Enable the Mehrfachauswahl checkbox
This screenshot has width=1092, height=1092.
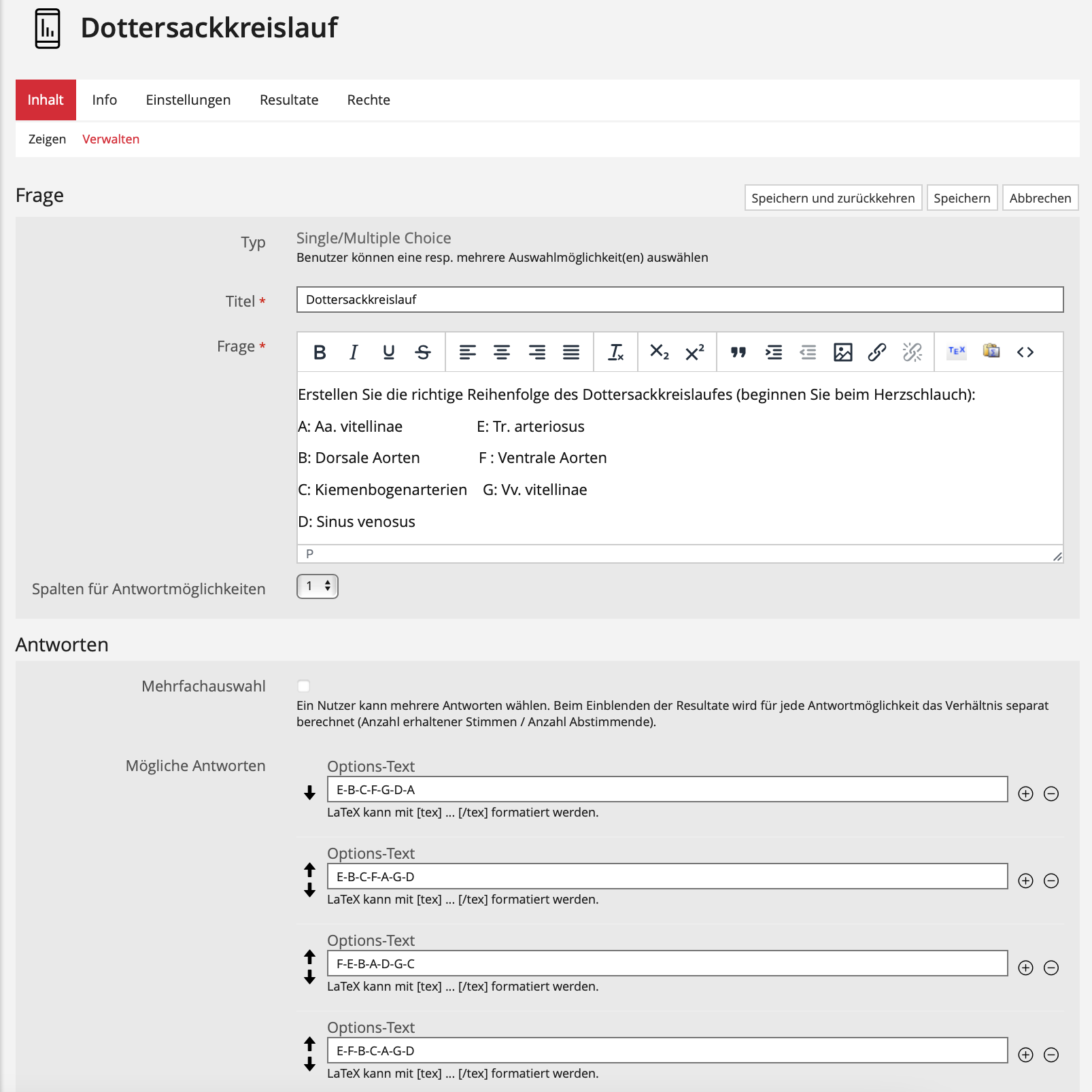(304, 686)
